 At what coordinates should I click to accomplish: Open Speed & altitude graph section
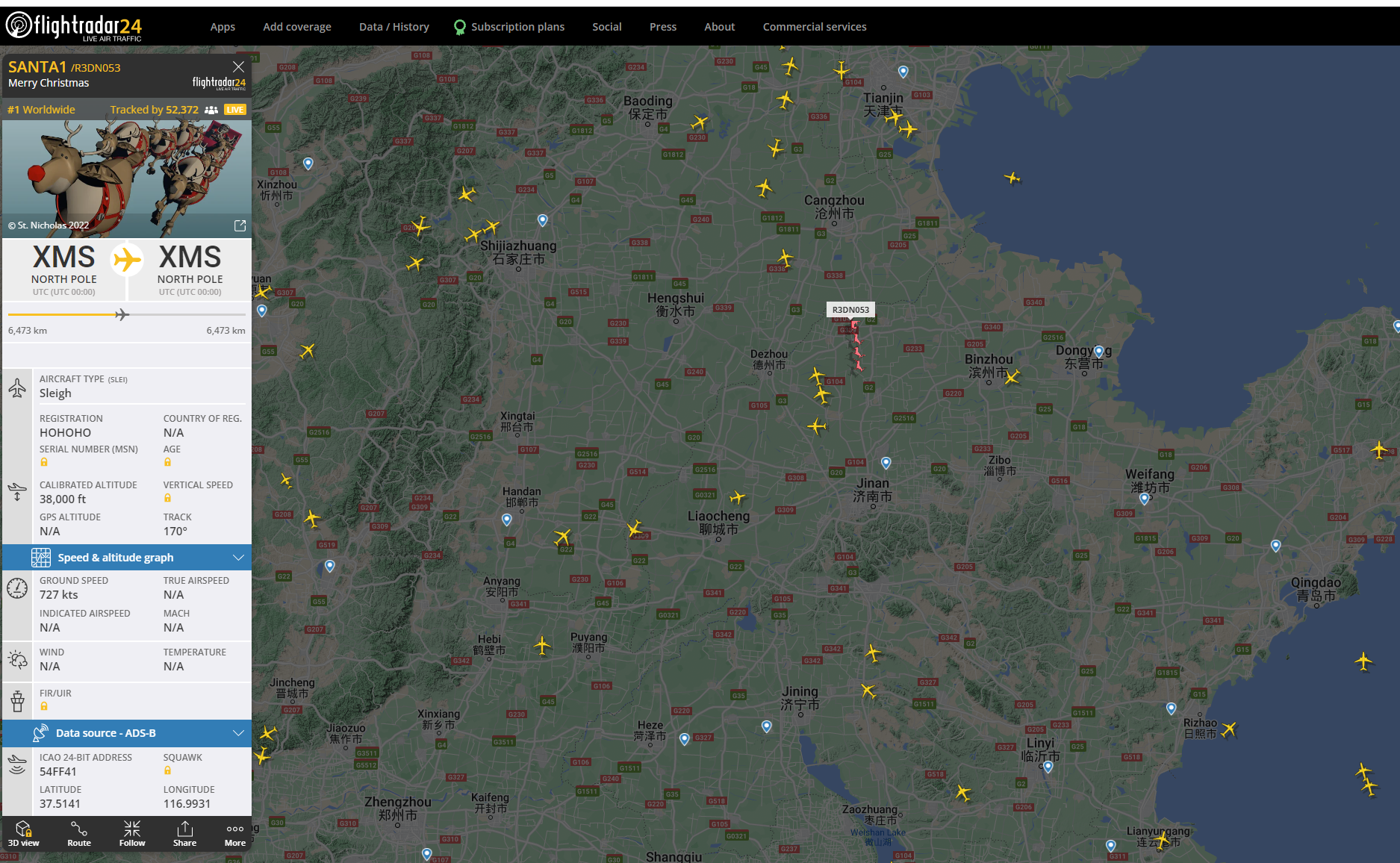click(127, 558)
